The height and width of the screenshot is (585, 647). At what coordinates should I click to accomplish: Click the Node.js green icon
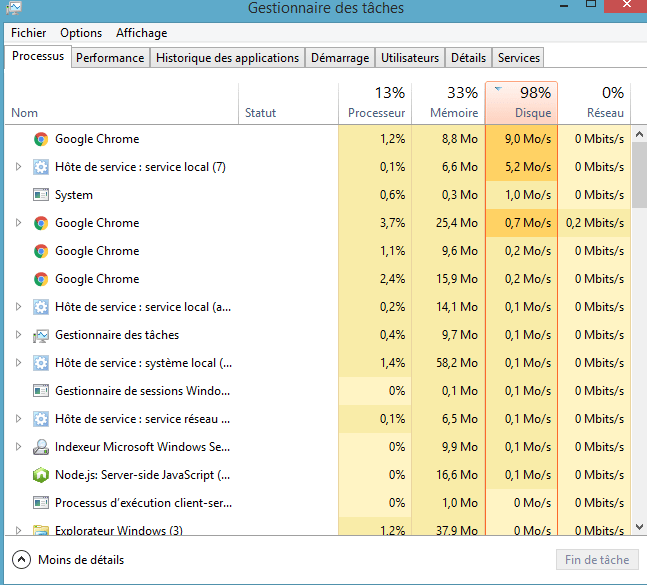(41, 475)
